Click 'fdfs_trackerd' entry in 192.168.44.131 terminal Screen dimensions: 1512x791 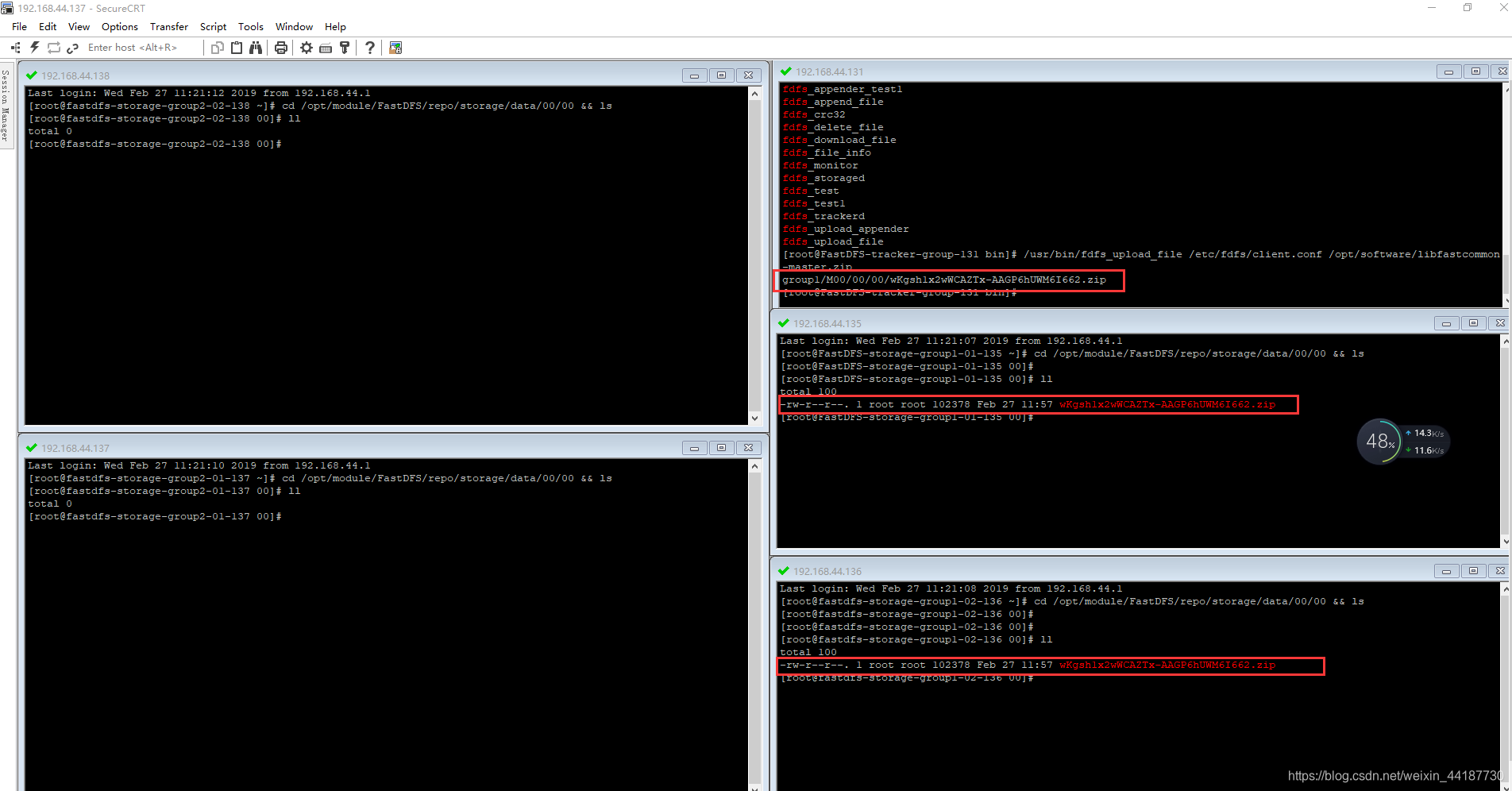(823, 216)
